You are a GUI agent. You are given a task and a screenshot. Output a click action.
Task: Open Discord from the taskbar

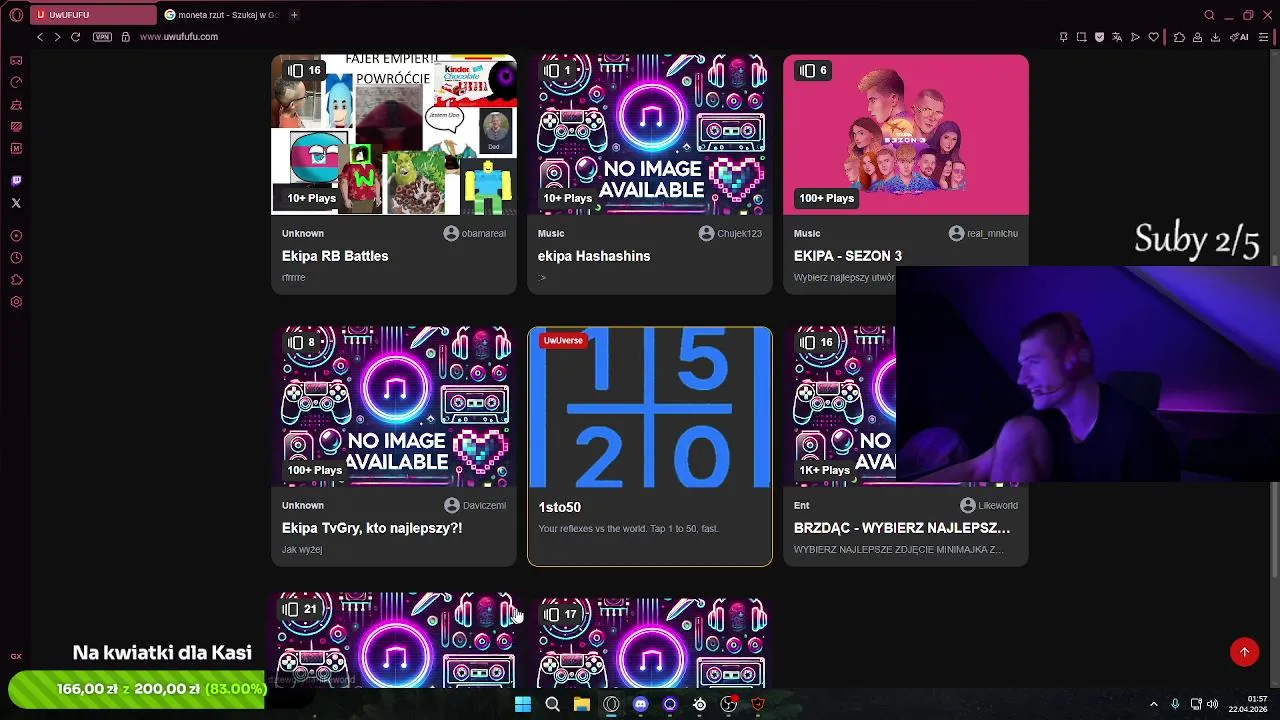(641, 704)
